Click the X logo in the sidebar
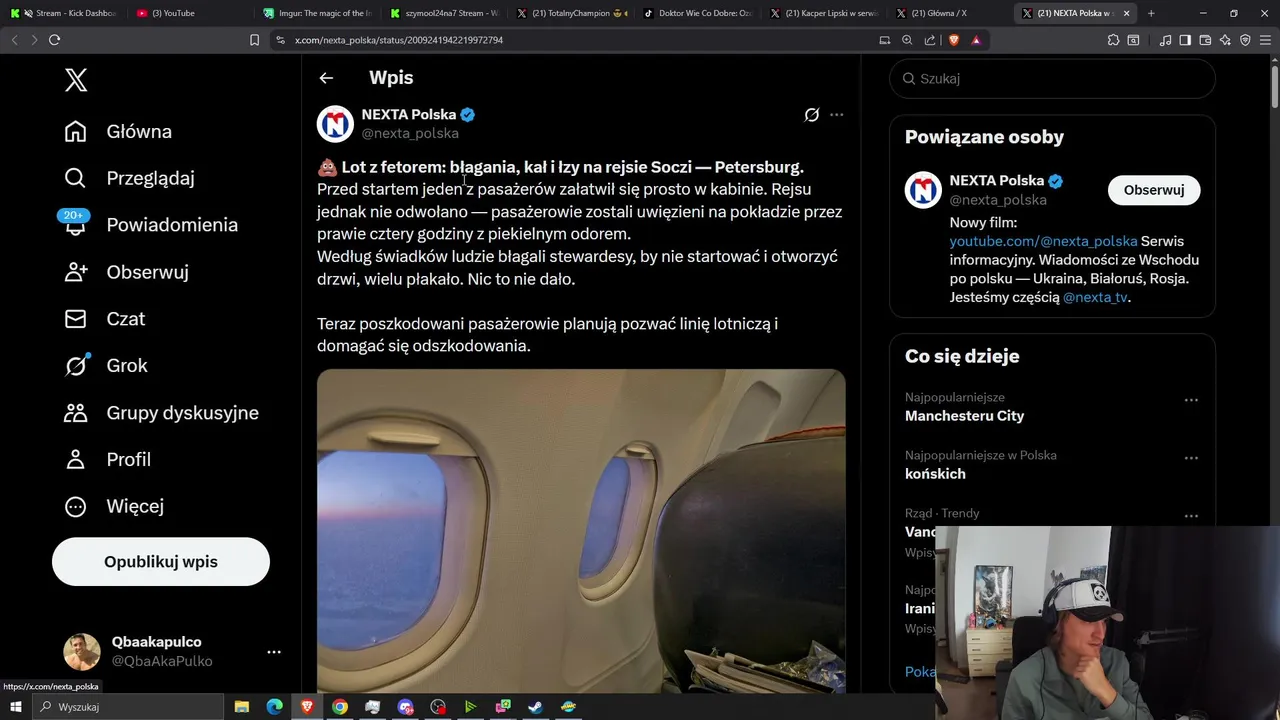This screenshot has width=1280, height=720. coord(76,80)
